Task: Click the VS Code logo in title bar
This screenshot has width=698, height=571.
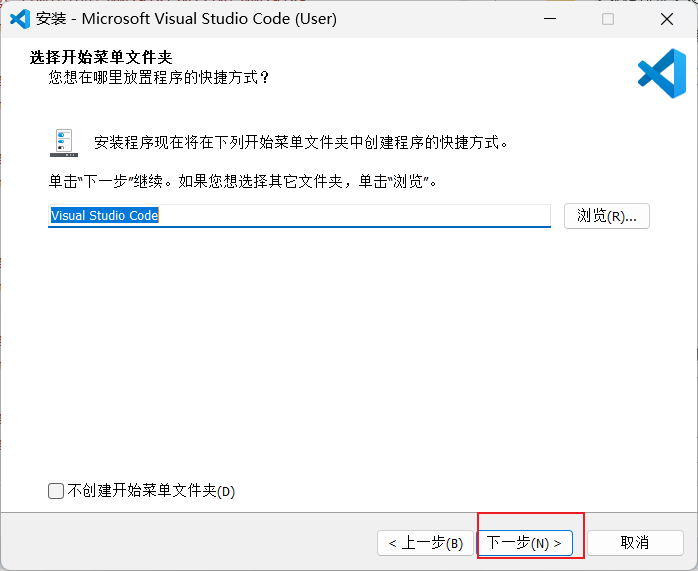Action: [20, 19]
